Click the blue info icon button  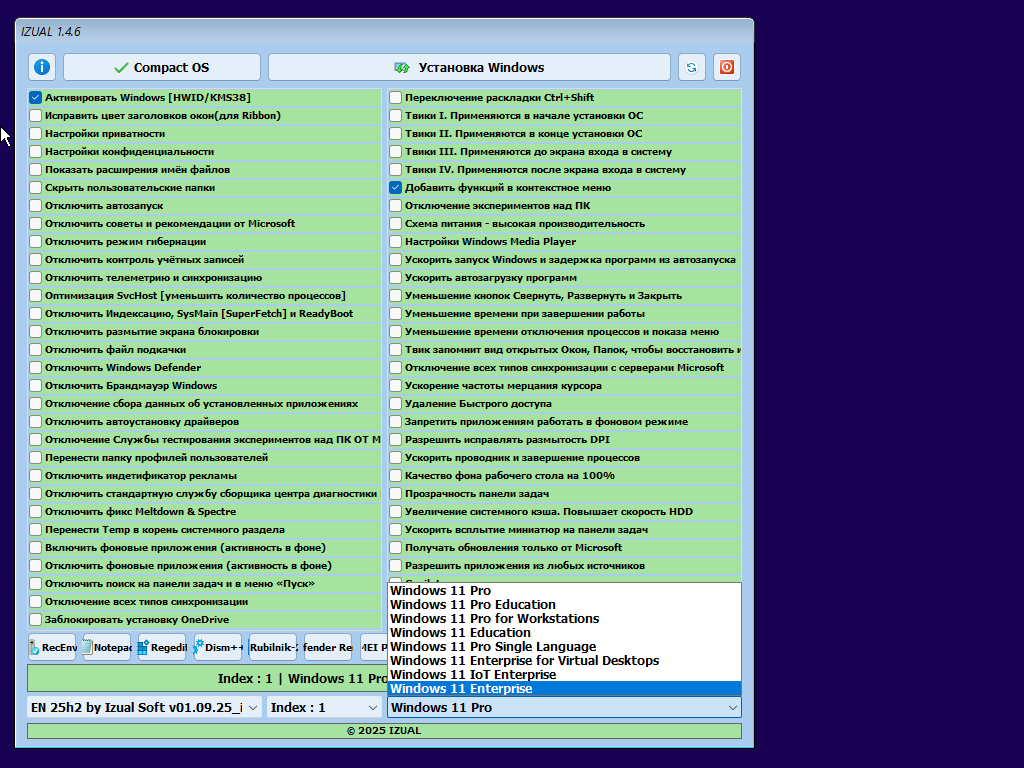pyautogui.click(x=42, y=67)
